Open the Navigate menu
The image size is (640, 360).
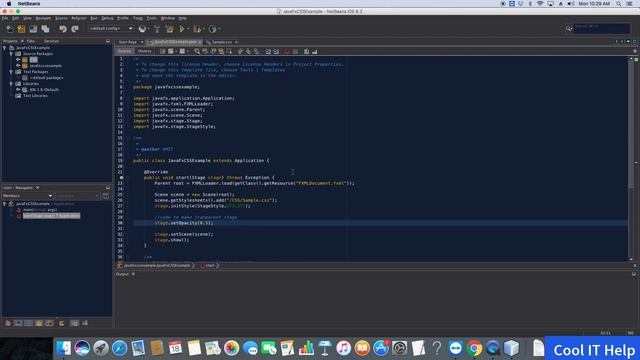43,18
